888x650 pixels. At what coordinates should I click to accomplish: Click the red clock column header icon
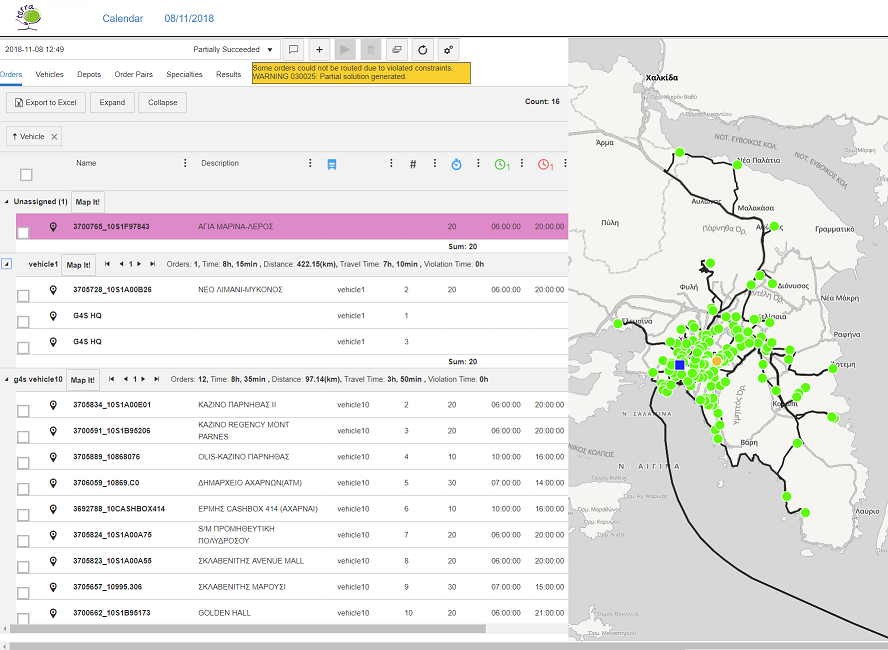click(x=545, y=165)
